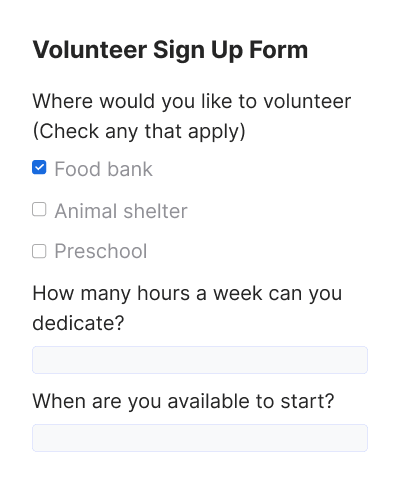The image size is (400, 480).
Task: Click the 'Where would you like to volunteer' question
Action: (x=192, y=101)
